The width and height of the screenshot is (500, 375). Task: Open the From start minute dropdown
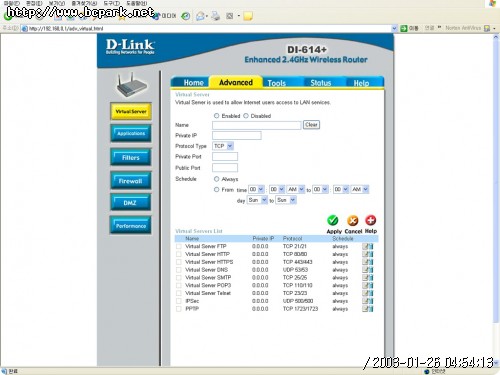(277, 189)
